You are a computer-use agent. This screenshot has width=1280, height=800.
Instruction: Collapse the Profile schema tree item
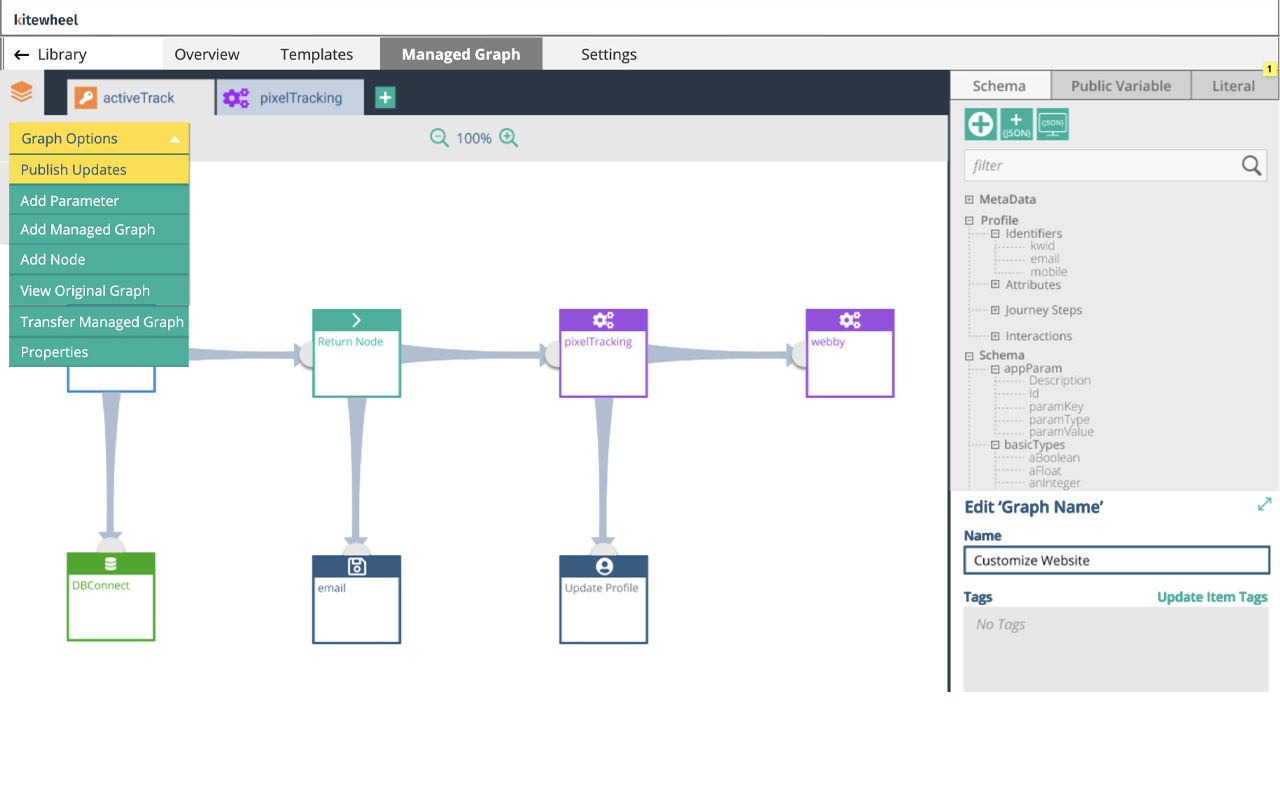(967, 219)
